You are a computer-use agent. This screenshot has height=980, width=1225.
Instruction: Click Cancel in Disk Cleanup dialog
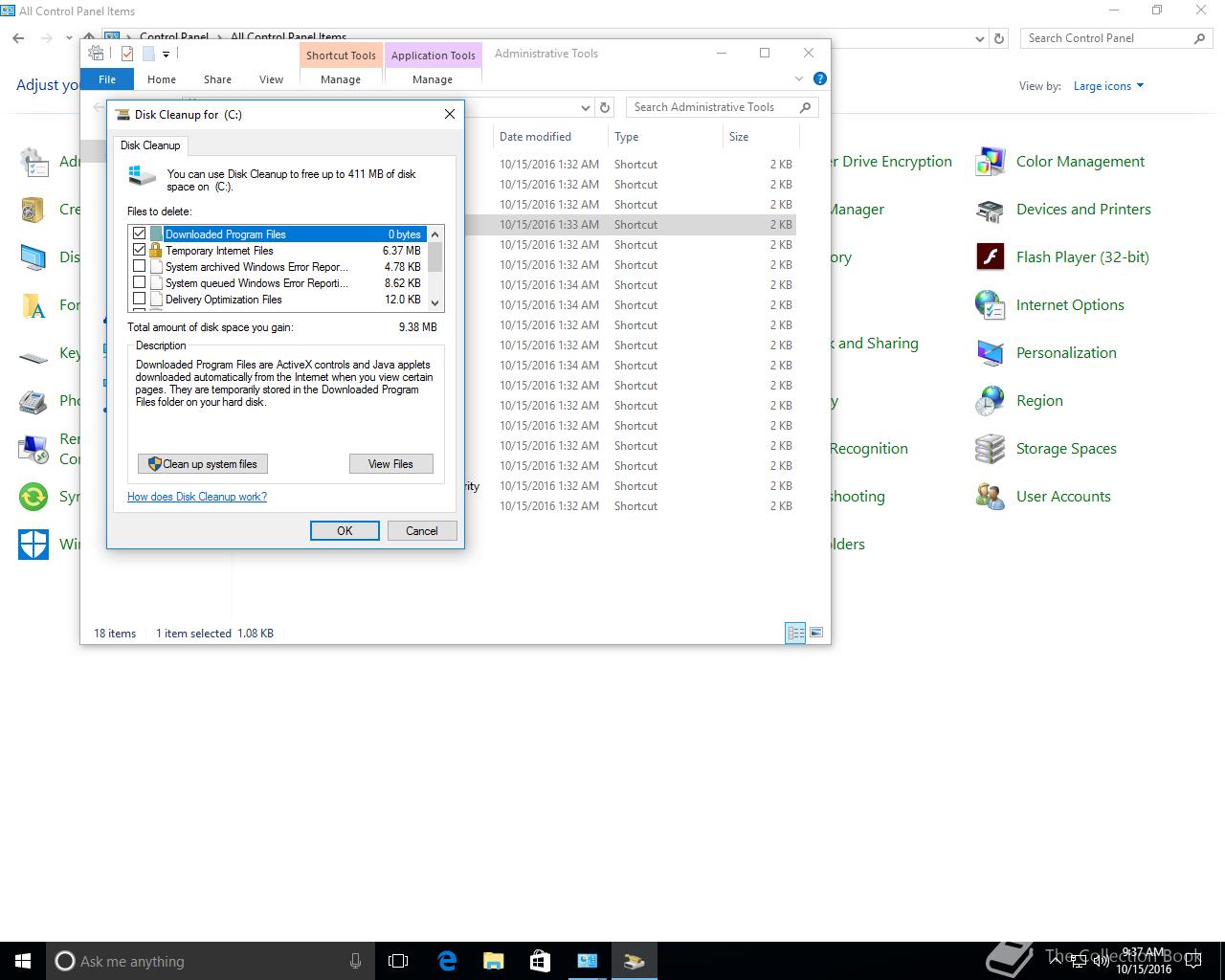coord(422,530)
